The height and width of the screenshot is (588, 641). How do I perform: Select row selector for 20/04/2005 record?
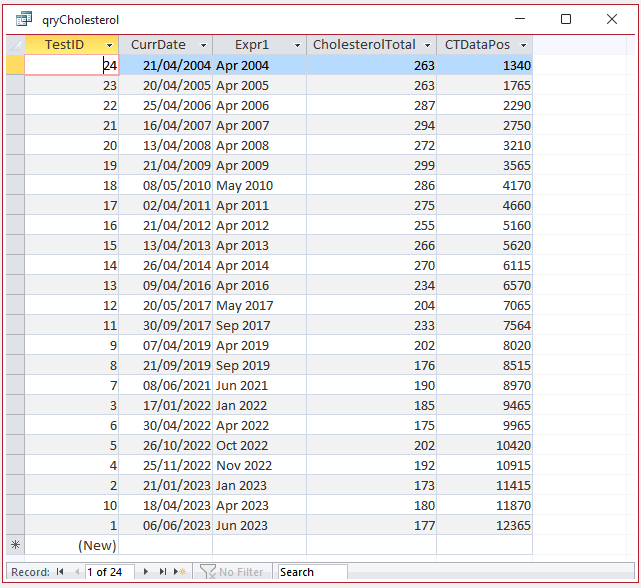(16, 85)
